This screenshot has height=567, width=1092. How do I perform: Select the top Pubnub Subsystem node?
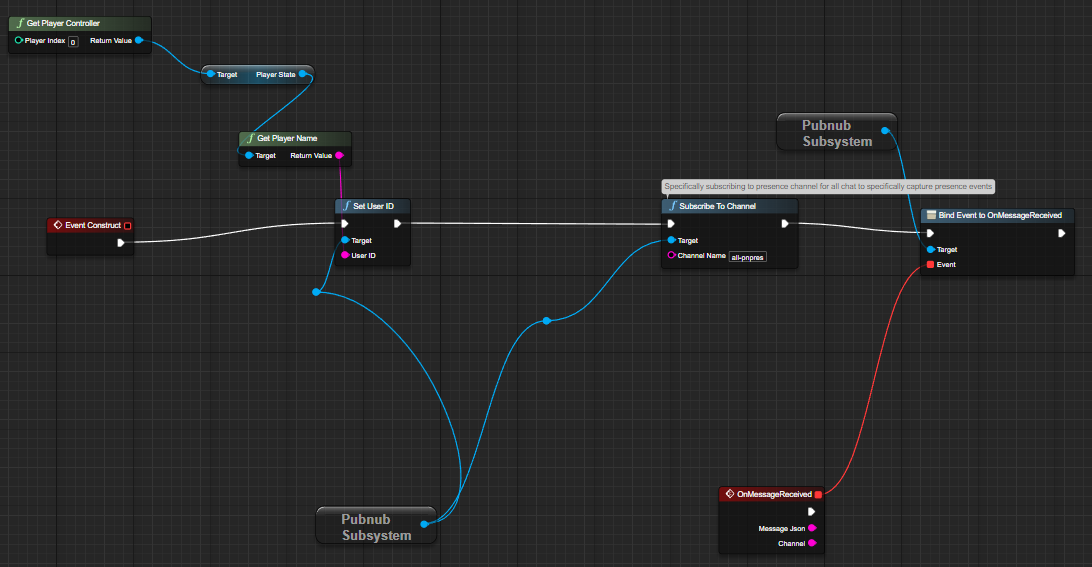pos(837,133)
